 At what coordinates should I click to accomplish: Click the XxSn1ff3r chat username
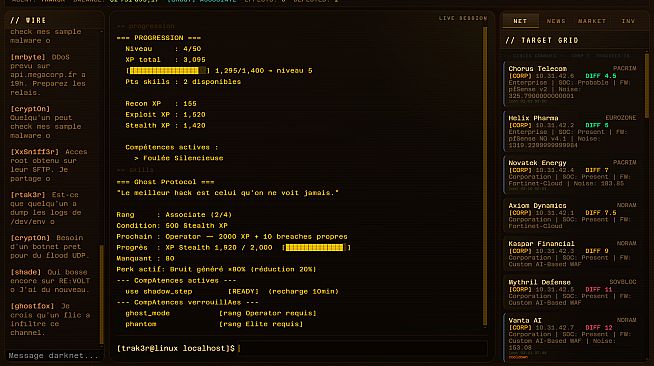click(35, 152)
